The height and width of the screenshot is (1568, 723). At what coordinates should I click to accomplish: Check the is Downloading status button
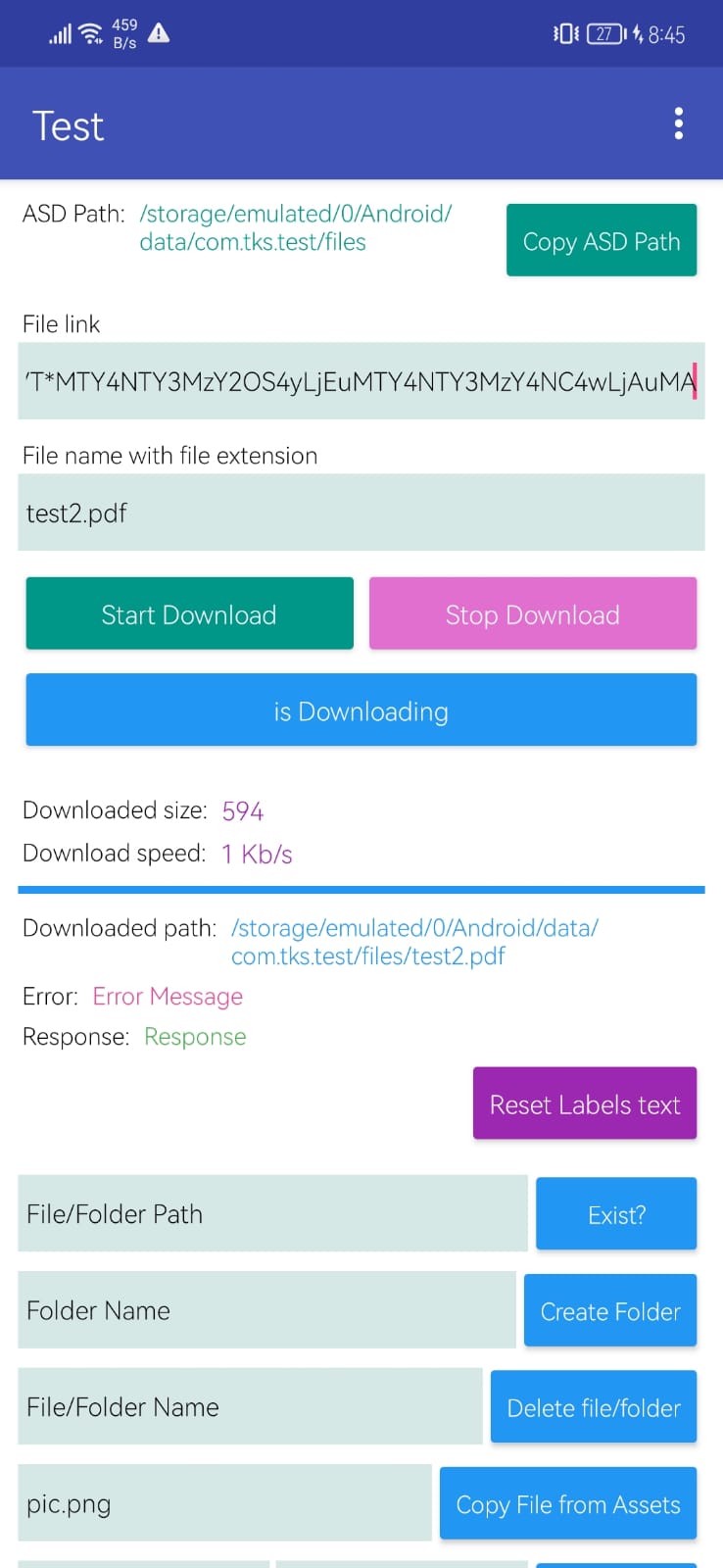361,710
